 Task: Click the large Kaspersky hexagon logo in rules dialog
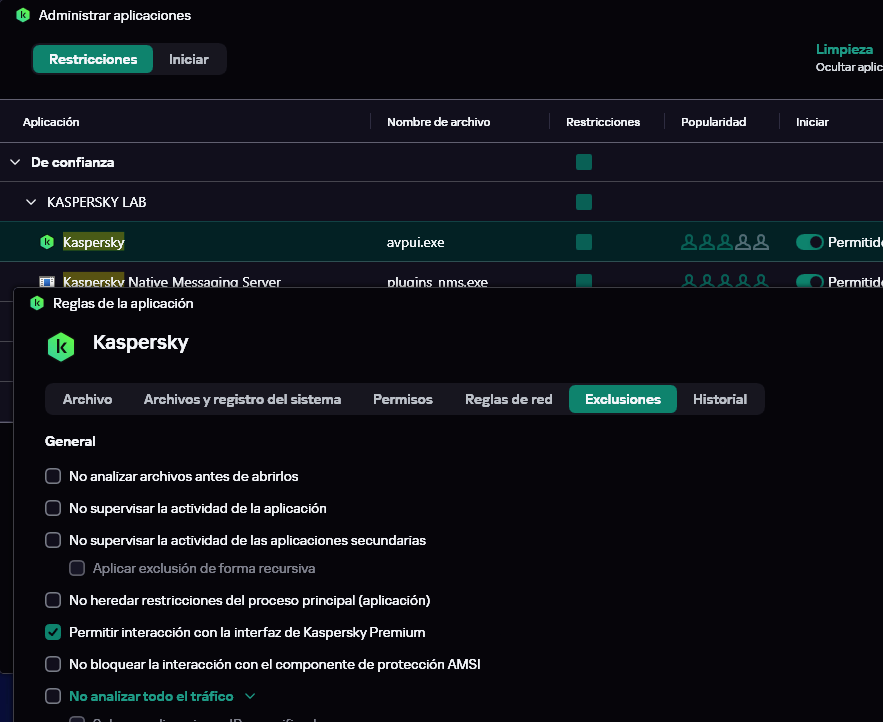pyautogui.click(x=61, y=346)
